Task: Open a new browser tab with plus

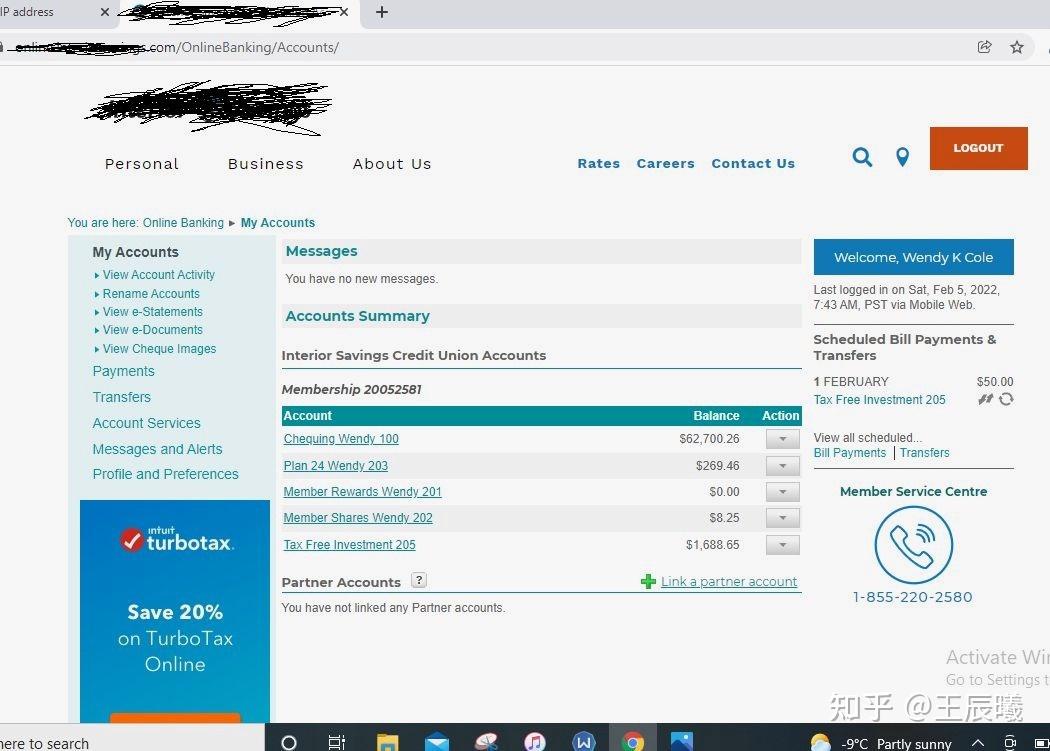Action: [x=382, y=12]
